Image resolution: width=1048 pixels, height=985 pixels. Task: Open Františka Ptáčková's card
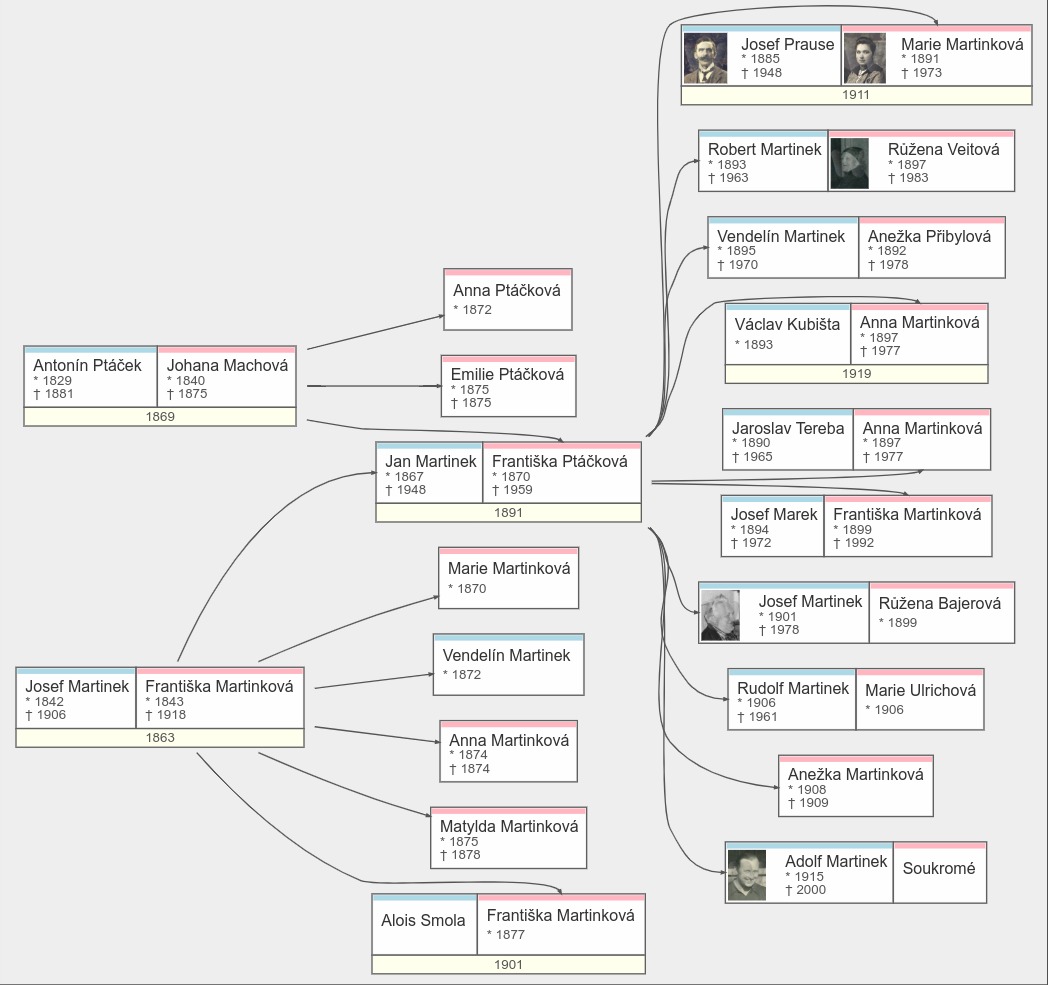[x=561, y=474]
